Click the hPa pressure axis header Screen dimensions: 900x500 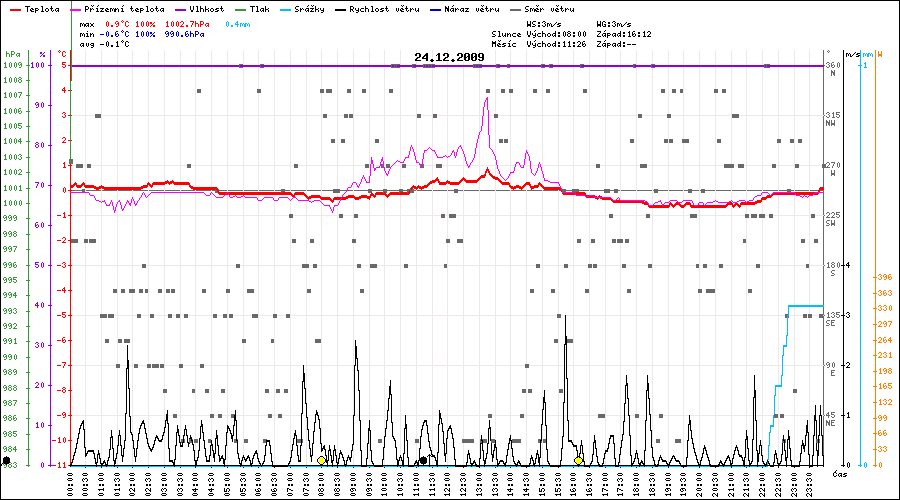[12, 54]
